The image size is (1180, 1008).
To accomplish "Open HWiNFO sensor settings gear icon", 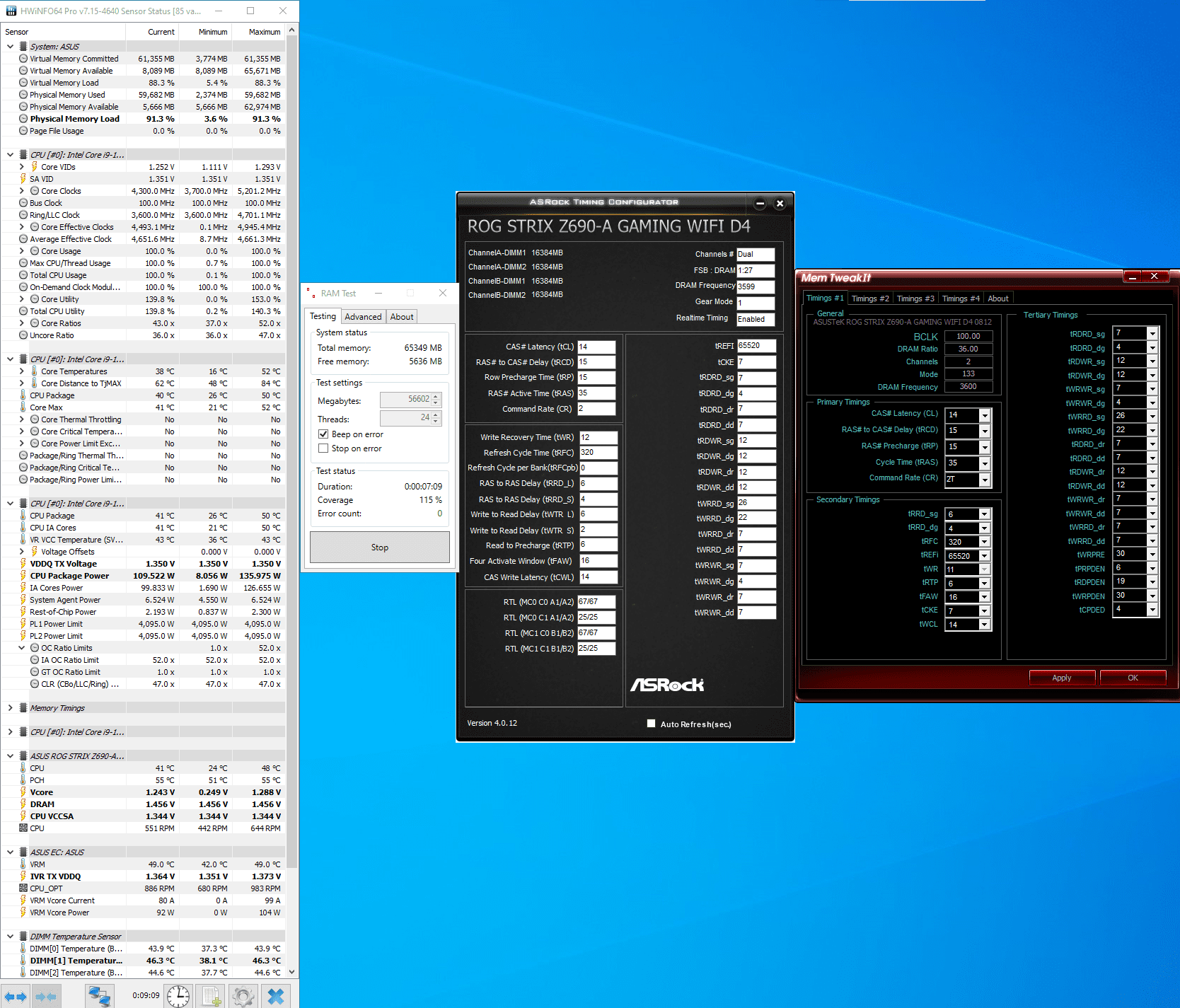I will (x=243, y=996).
